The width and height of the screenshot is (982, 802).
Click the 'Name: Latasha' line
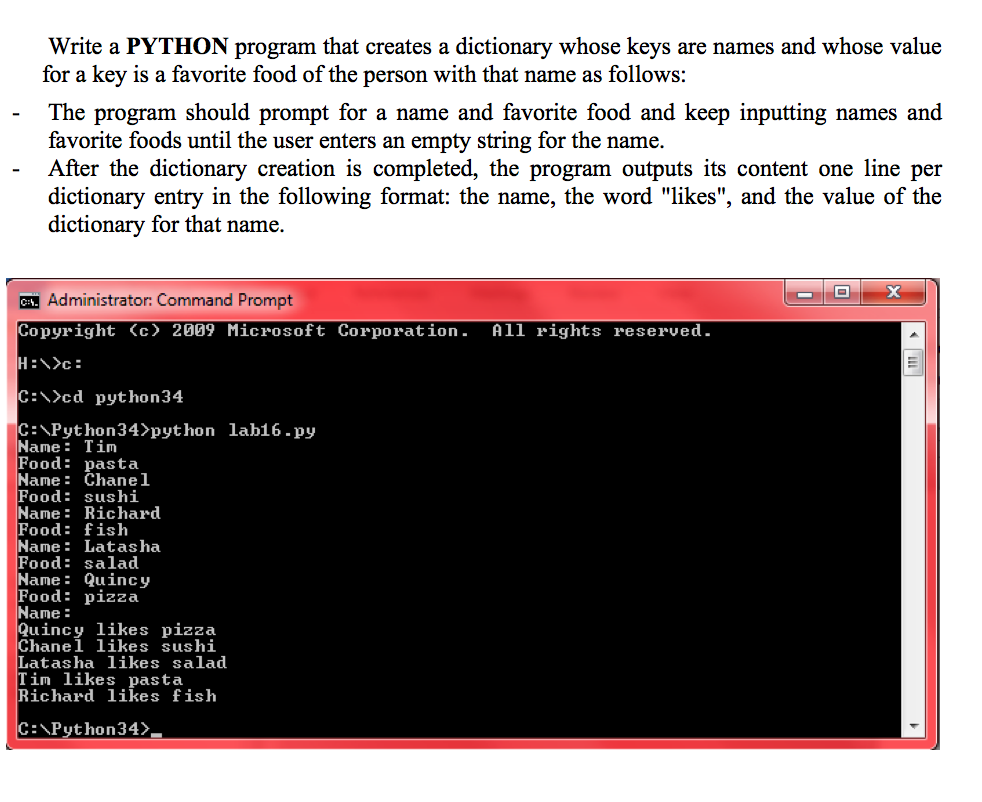coord(90,547)
